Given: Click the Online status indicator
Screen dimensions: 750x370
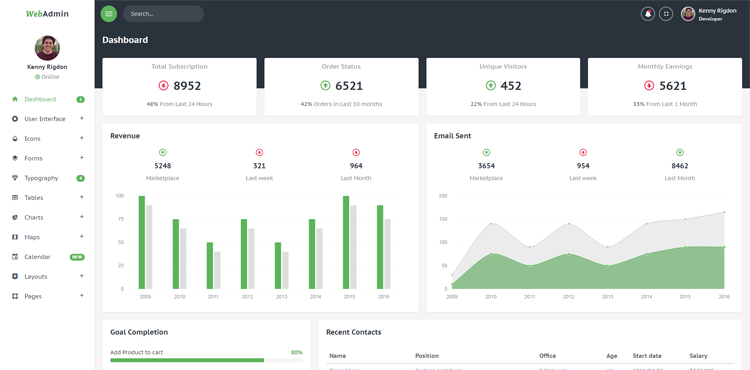Looking at the screenshot, I should (47, 77).
